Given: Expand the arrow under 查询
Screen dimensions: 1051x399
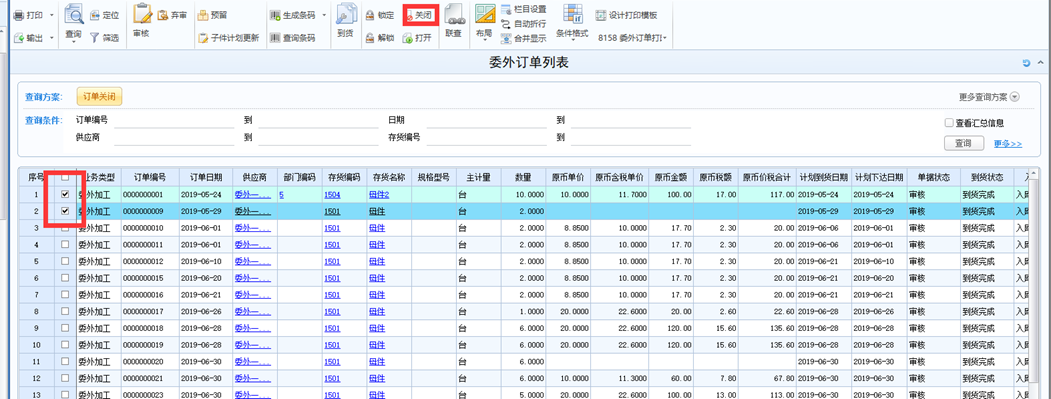Looking at the screenshot, I should (74, 42).
